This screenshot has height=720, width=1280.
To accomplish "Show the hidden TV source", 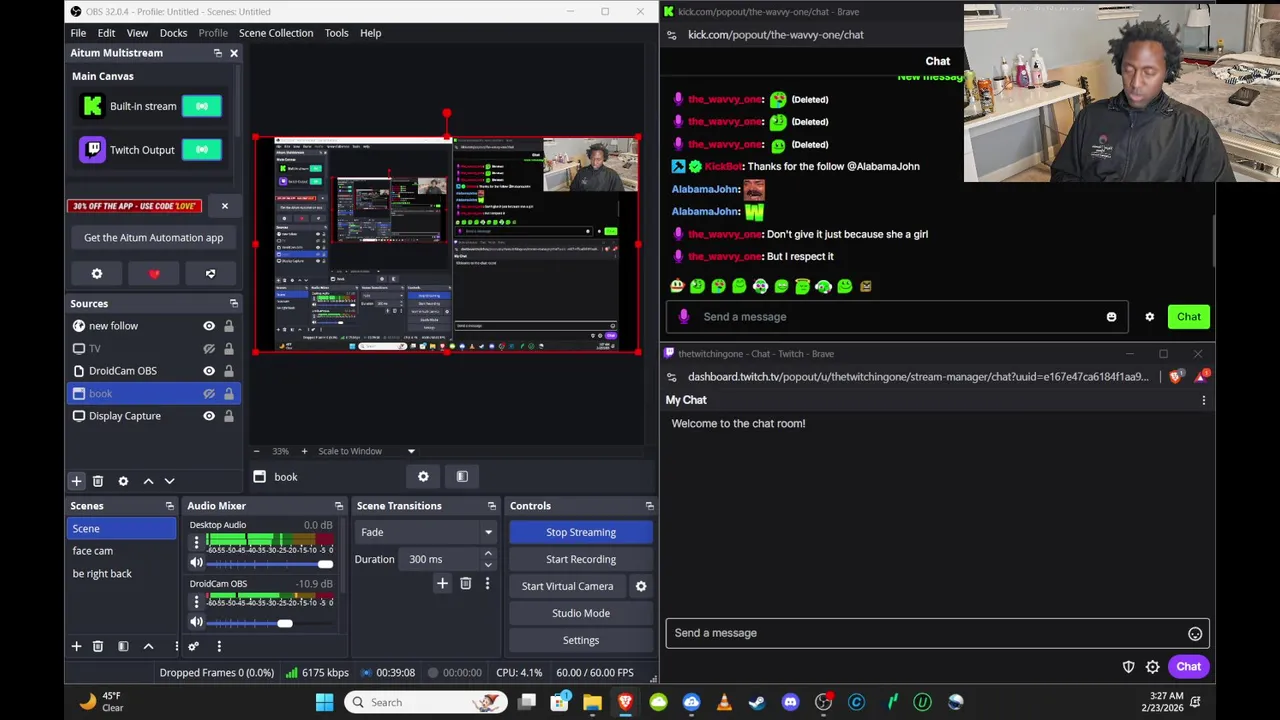I will click(x=209, y=349).
